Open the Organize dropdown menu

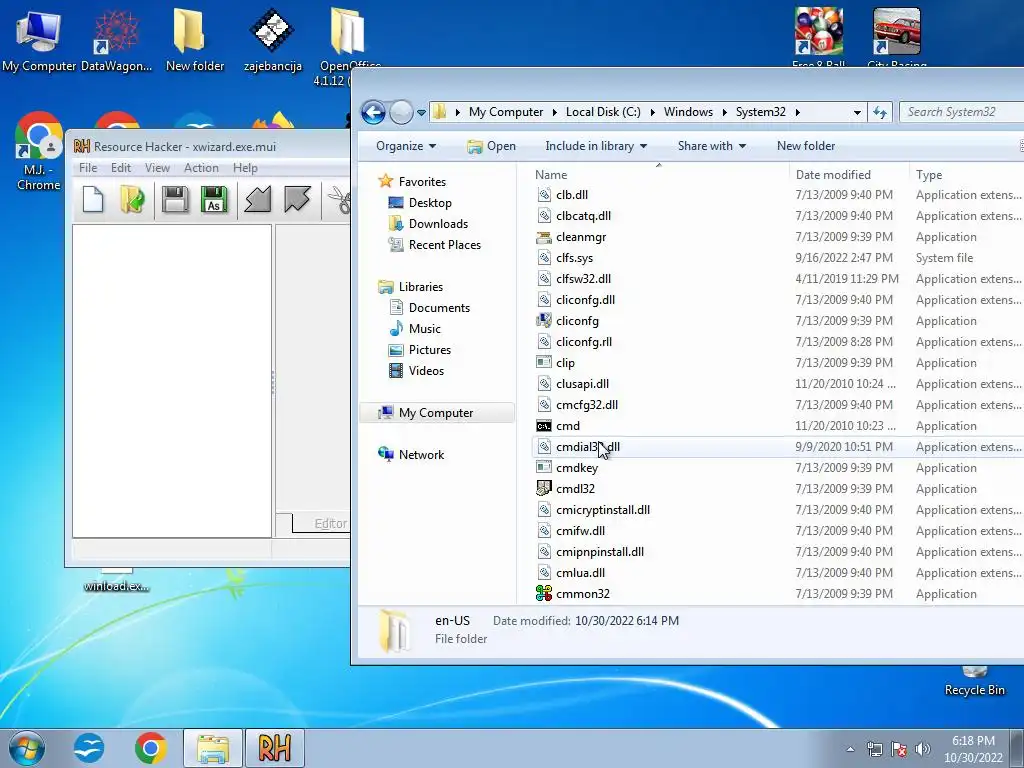click(406, 146)
